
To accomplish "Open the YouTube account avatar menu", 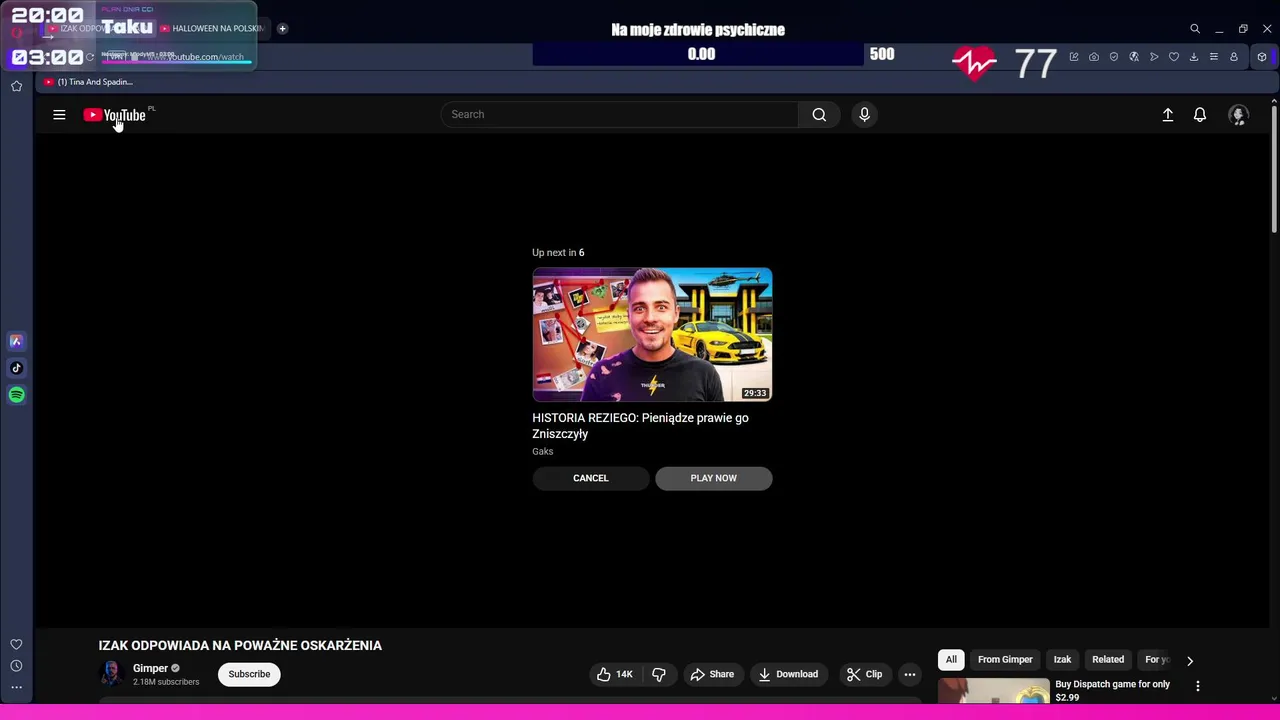I will [1238, 115].
